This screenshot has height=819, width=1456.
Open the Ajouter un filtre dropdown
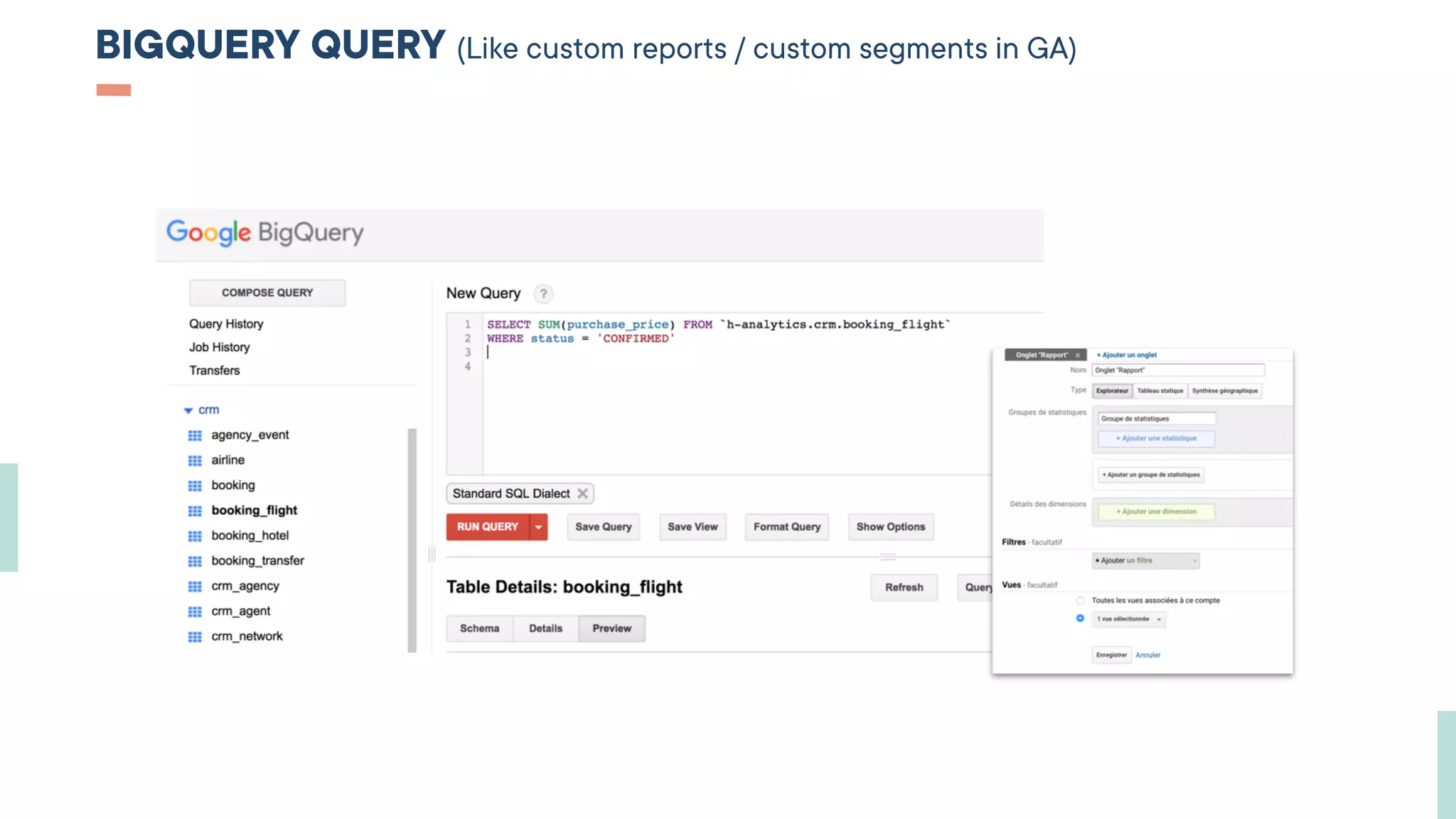pyautogui.click(x=1145, y=560)
